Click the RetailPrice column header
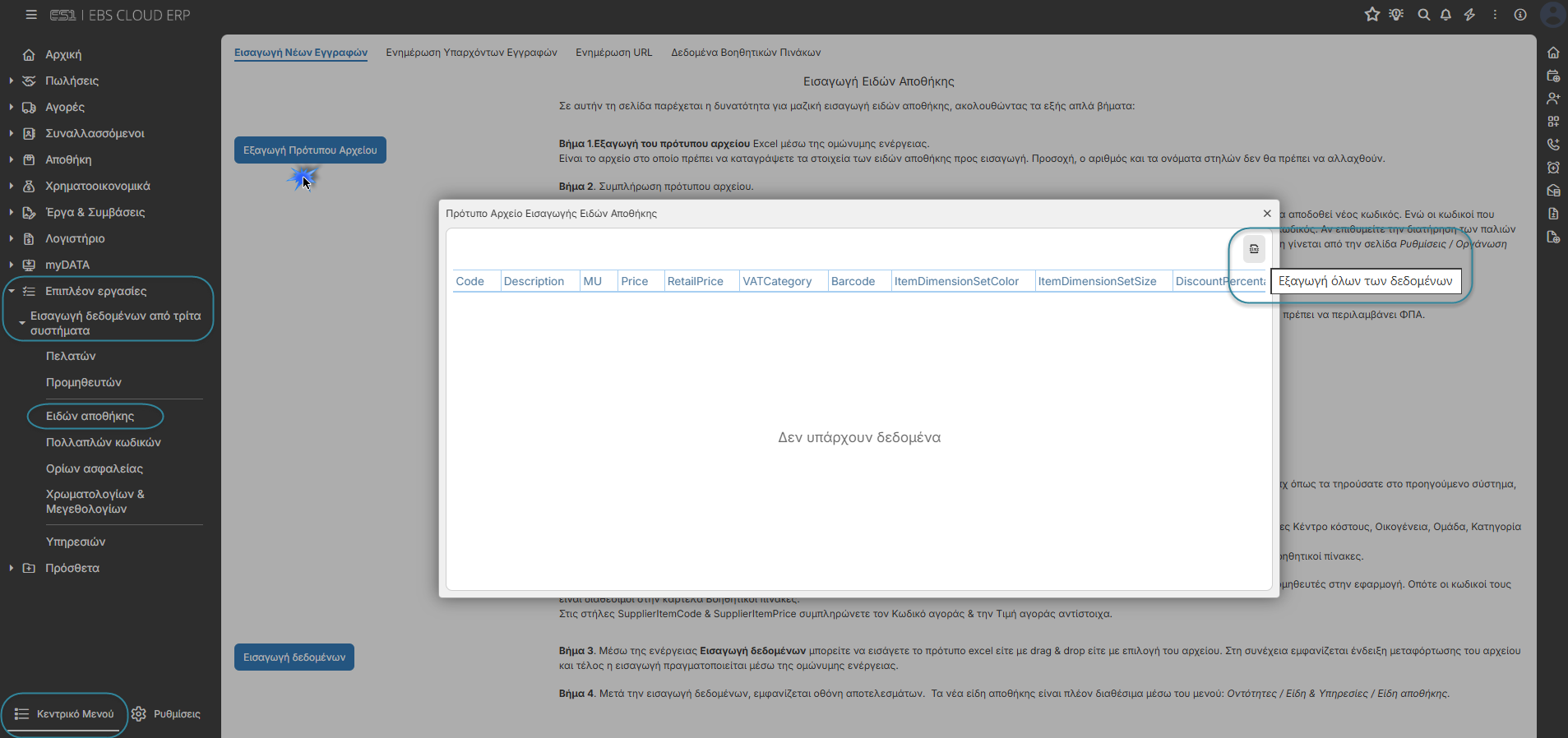The height and width of the screenshot is (738, 1568). coord(701,281)
